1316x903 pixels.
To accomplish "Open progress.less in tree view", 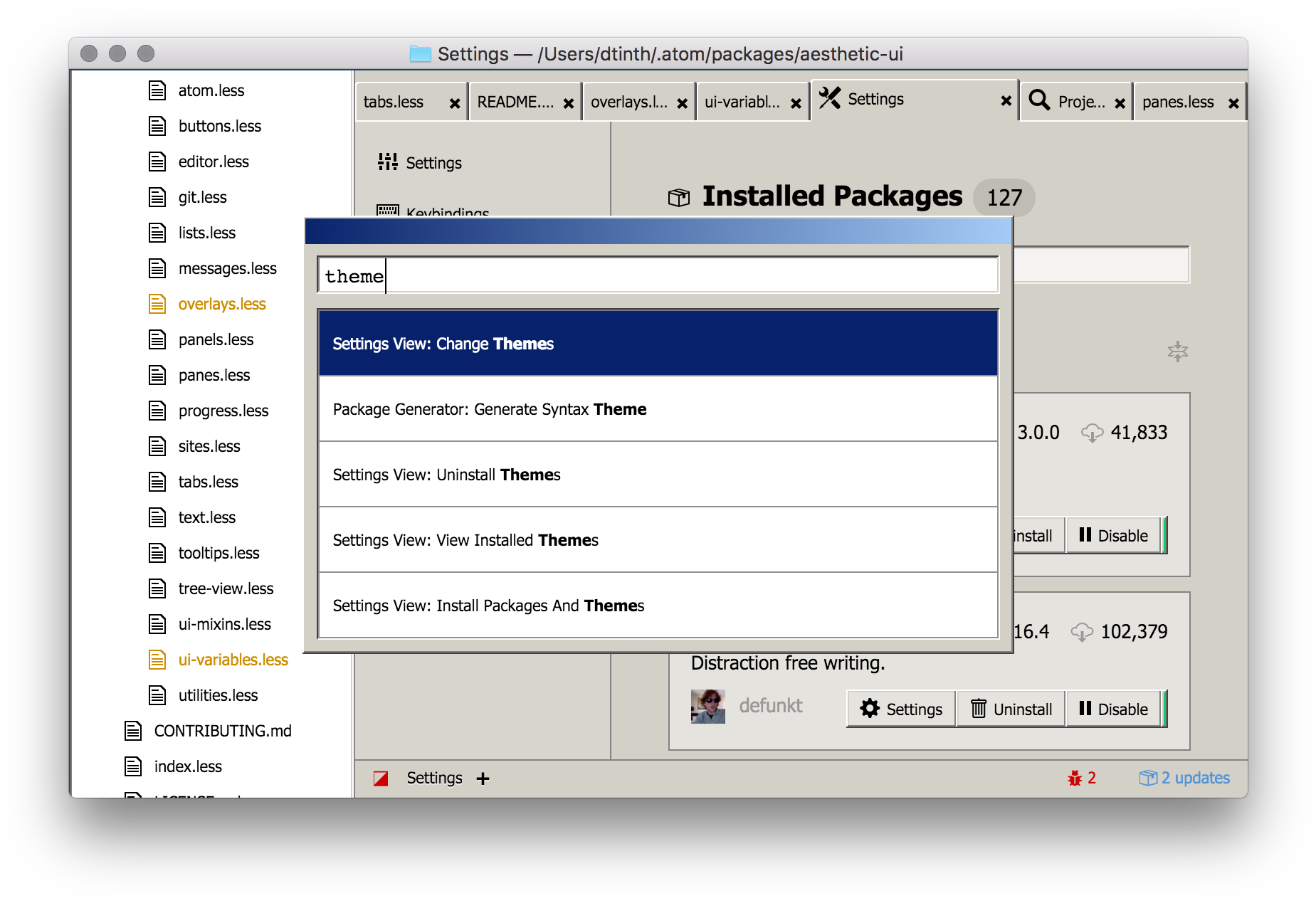I will (223, 411).
